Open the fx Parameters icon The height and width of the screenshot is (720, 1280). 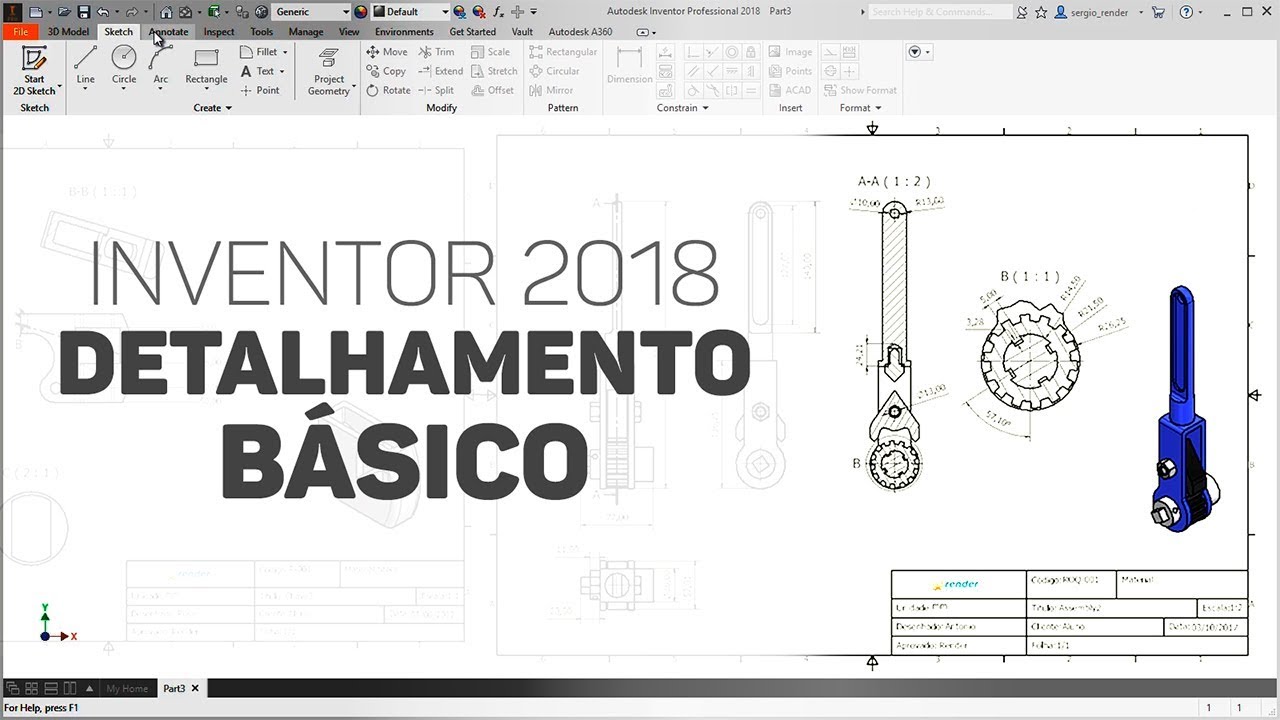[x=498, y=12]
